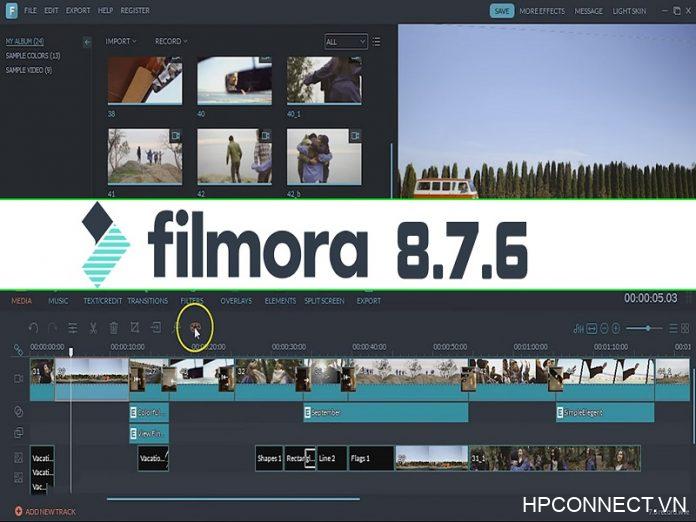The image size is (696, 522).
Task: Click the timeline zoom out minus icon
Action: 604,328
